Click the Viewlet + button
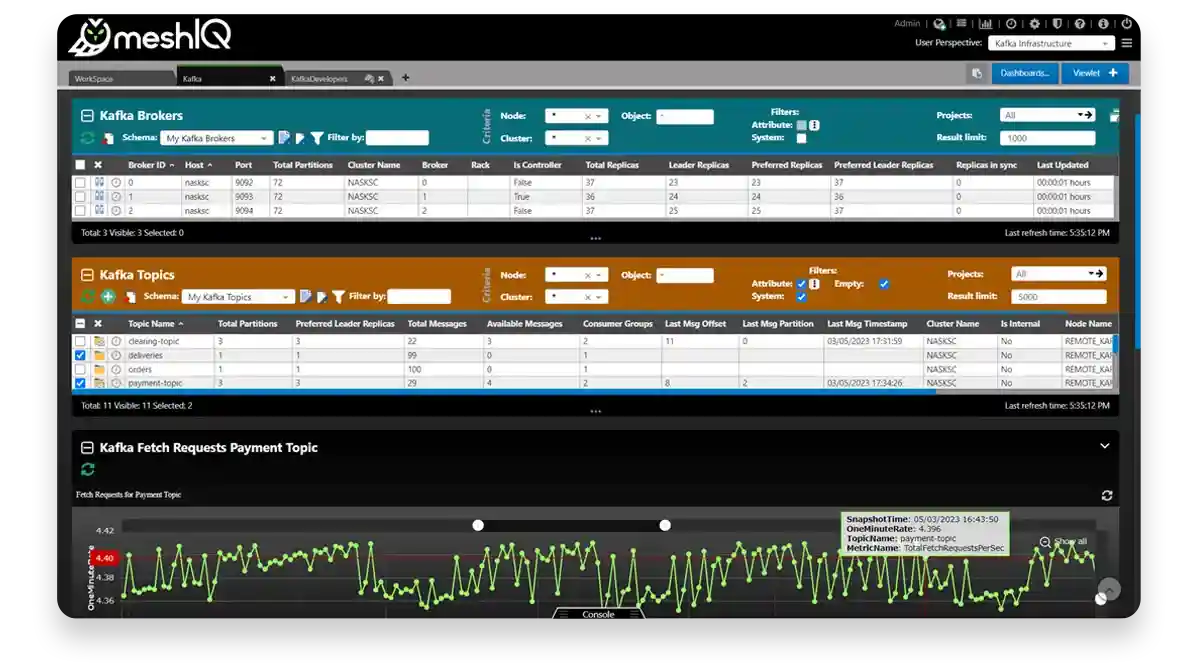 pyautogui.click(x=1095, y=73)
